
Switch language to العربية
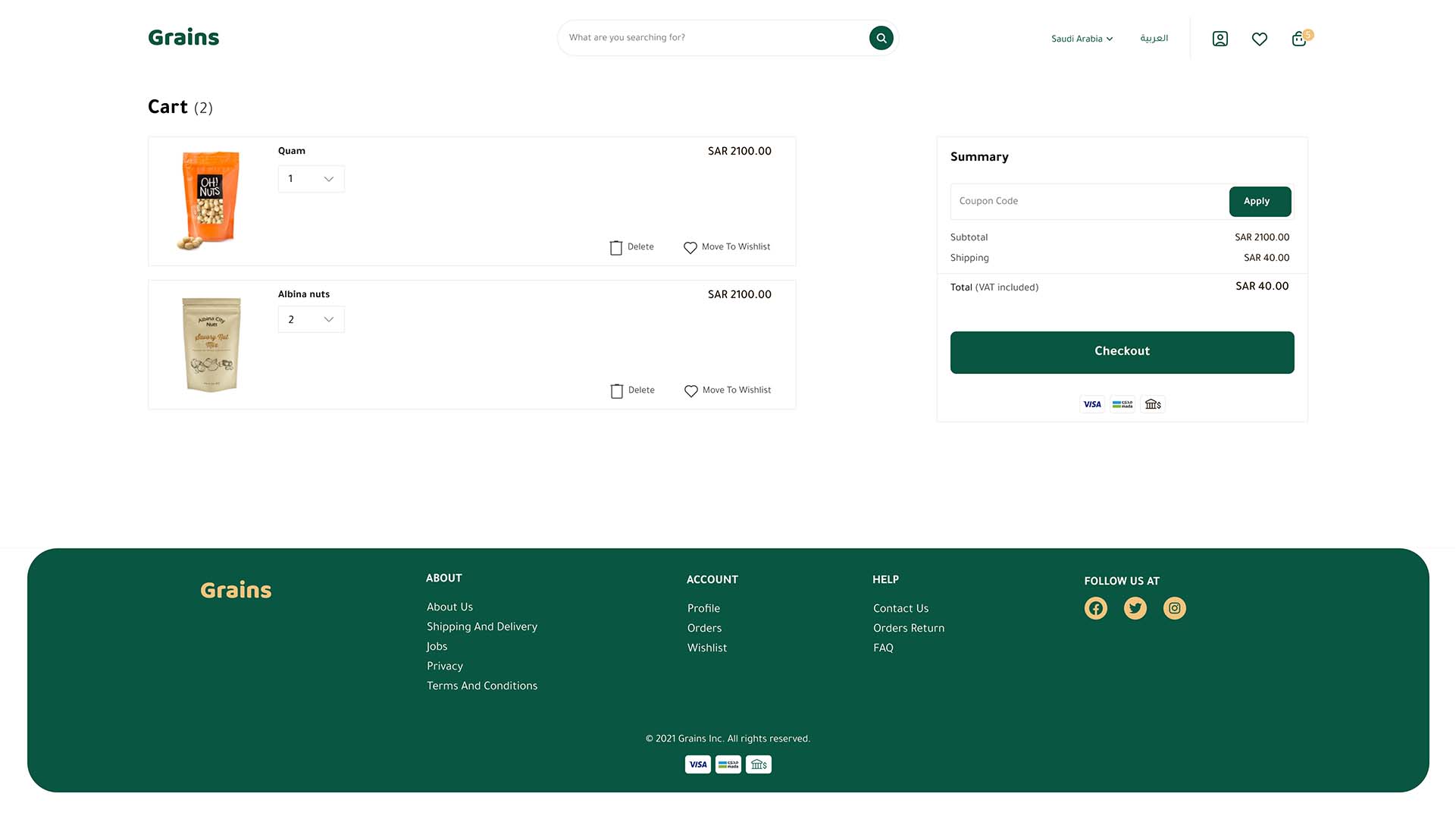point(1154,38)
